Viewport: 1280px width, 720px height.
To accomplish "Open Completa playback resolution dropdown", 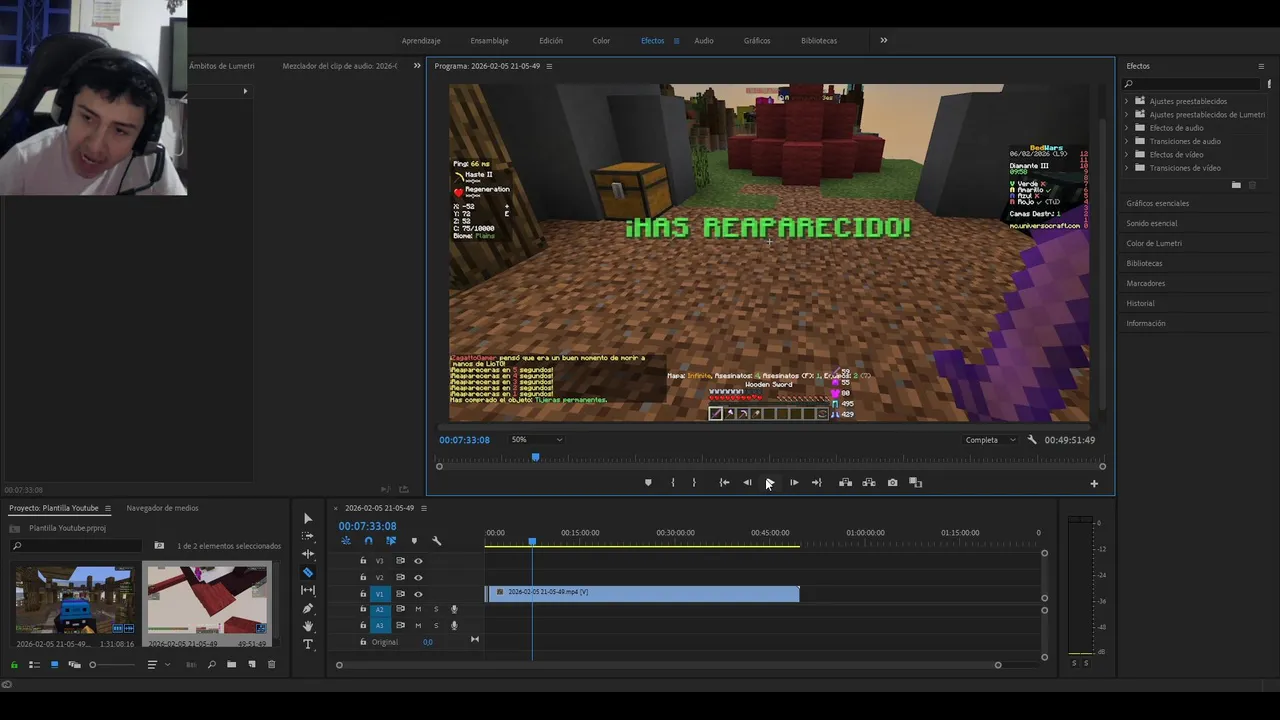I will pos(990,440).
